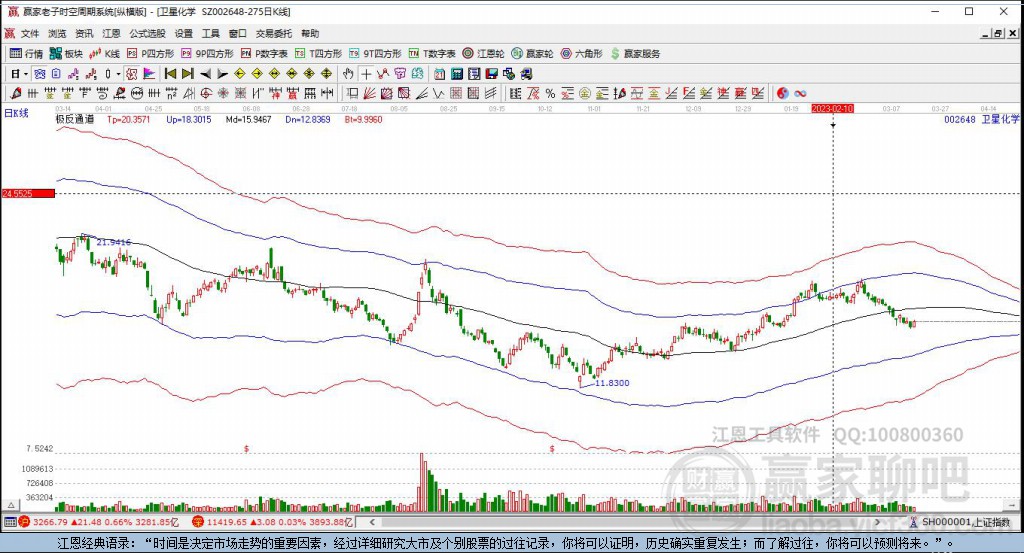
Task: Click the yin-yang icon in toolbar
Action: pyautogui.click(x=782, y=93)
